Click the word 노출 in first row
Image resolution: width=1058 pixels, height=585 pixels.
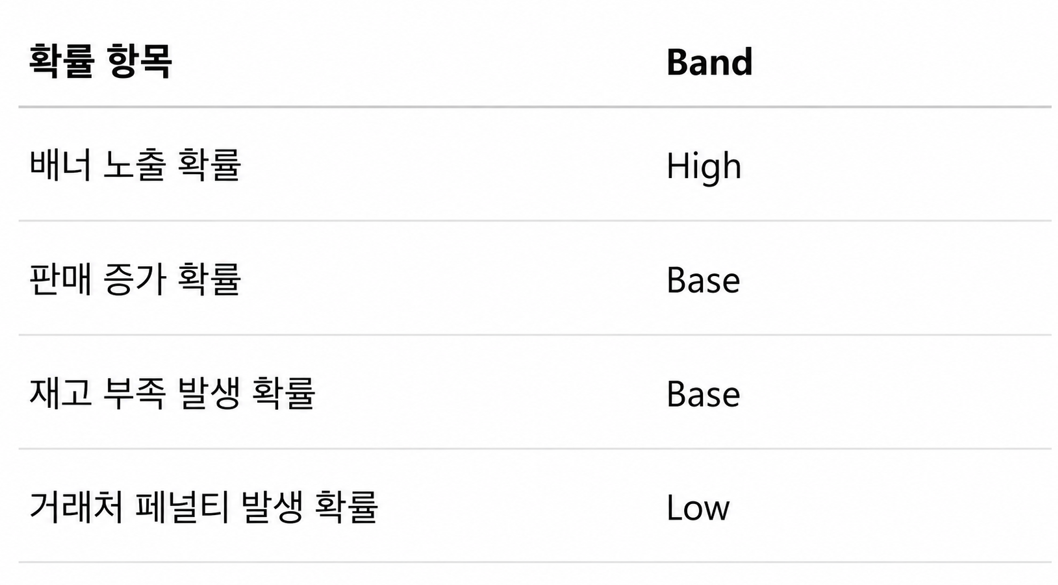(x=134, y=165)
